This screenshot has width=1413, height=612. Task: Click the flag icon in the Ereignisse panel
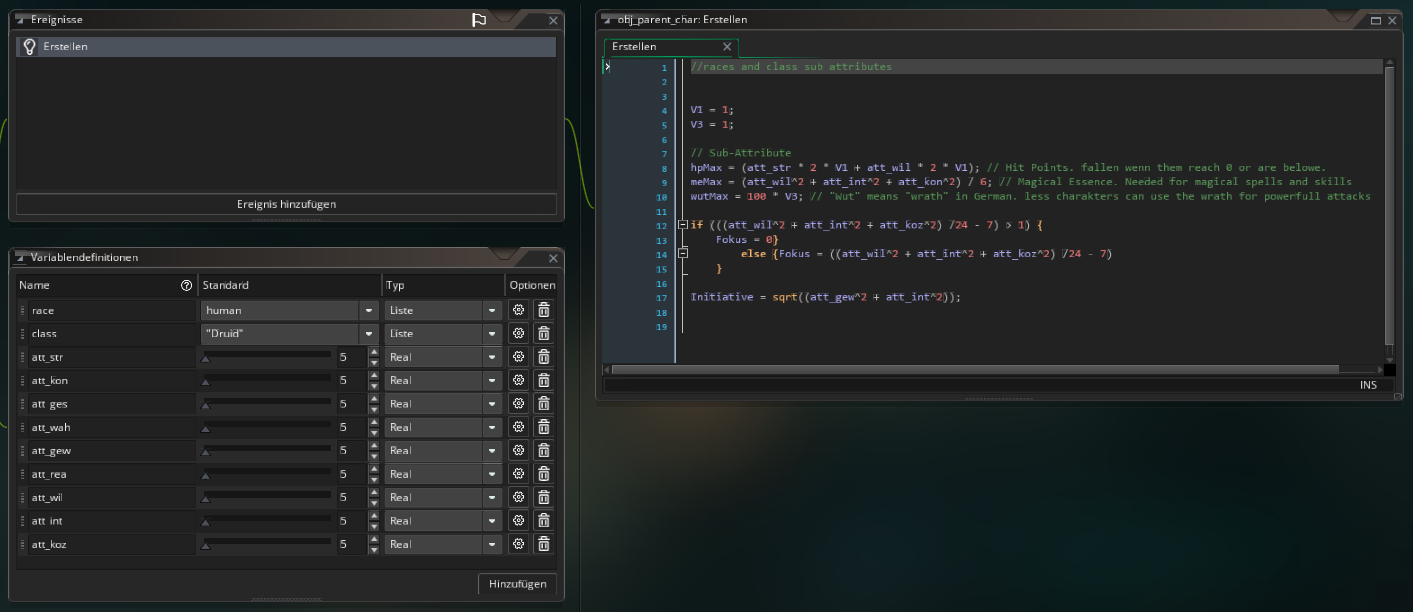(x=479, y=20)
